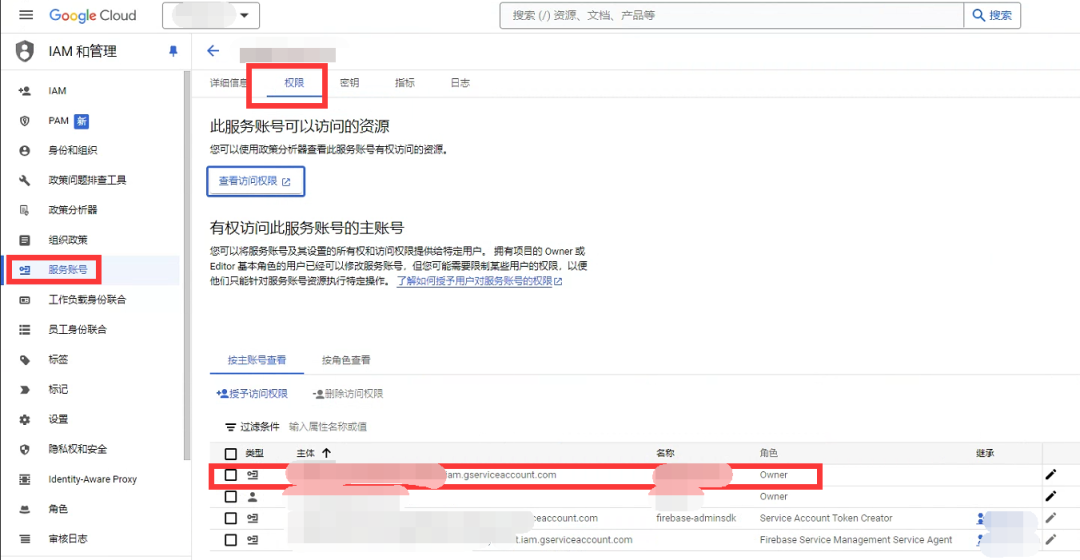Switch to the 权限 tab
The width and height of the screenshot is (1080, 560).
(294, 83)
